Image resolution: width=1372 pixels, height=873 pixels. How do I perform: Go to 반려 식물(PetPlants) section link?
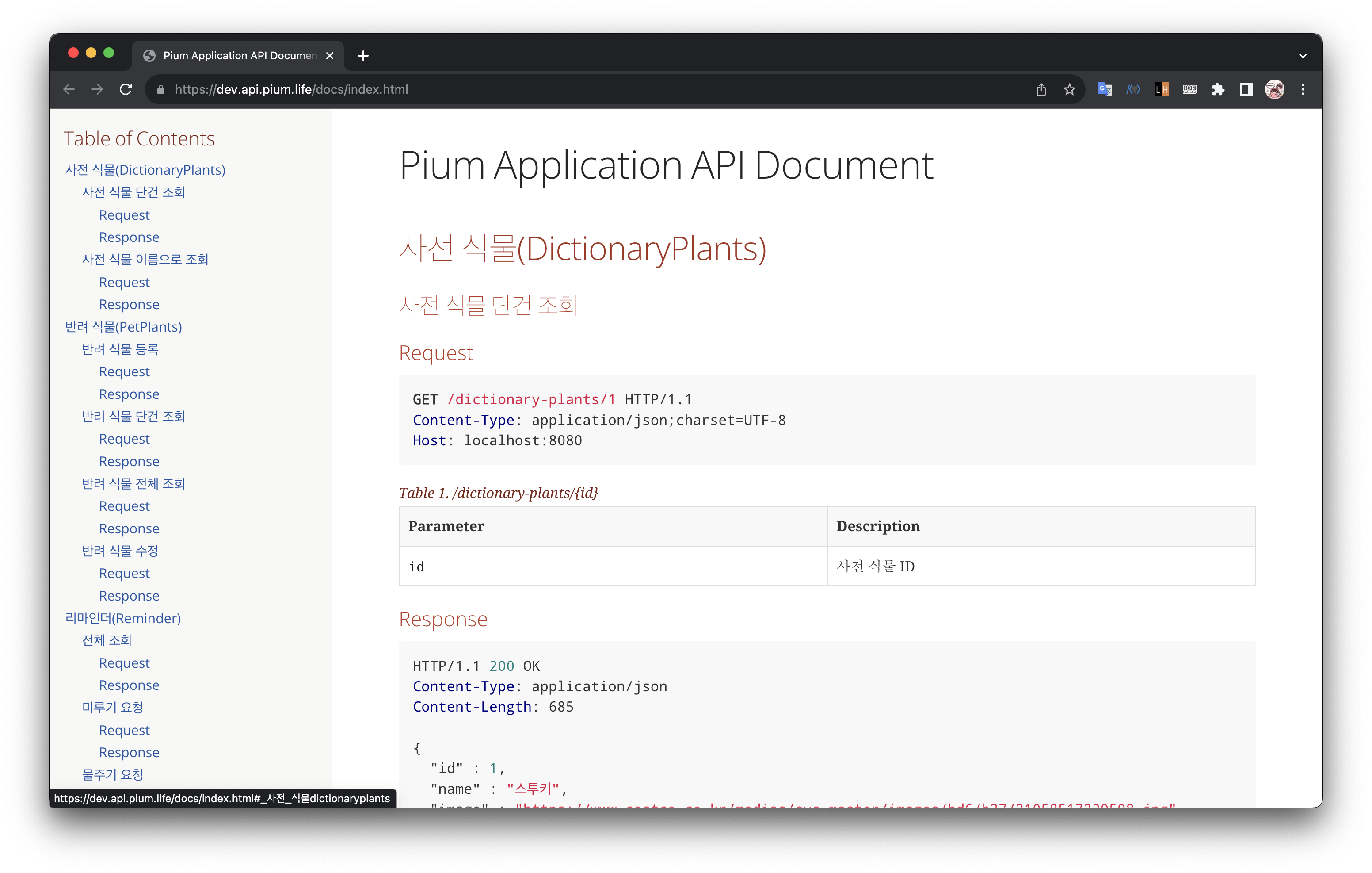[124, 327]
